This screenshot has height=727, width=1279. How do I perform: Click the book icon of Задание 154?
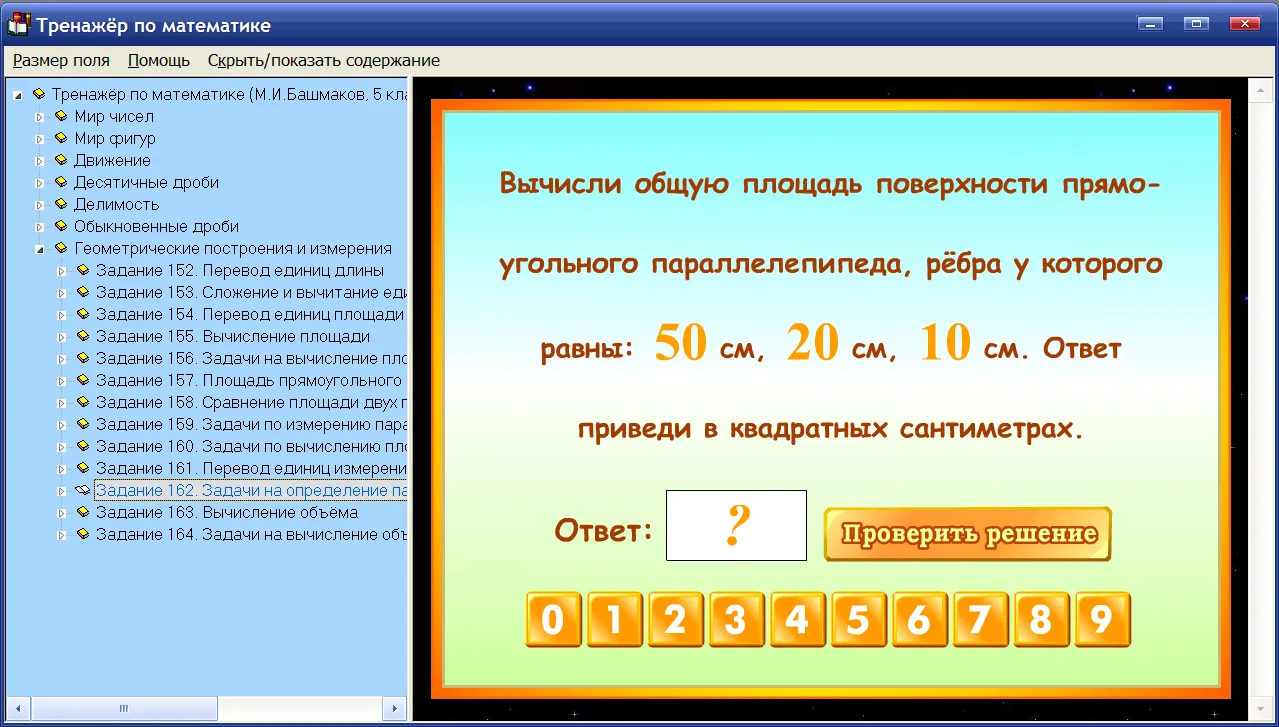pyautogui.click(x=82, y=314)
